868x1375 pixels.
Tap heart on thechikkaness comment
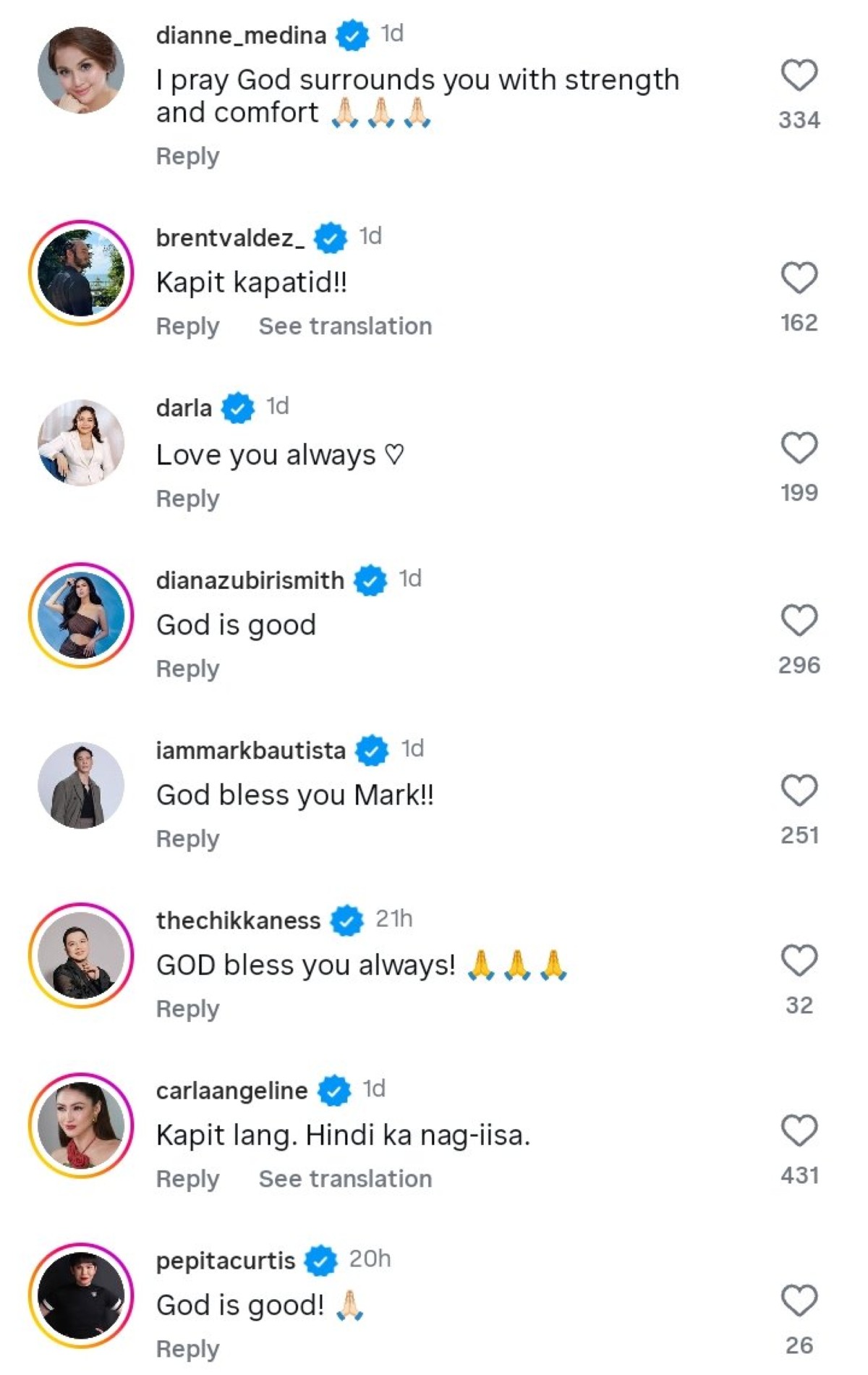(x=799, y=960)
